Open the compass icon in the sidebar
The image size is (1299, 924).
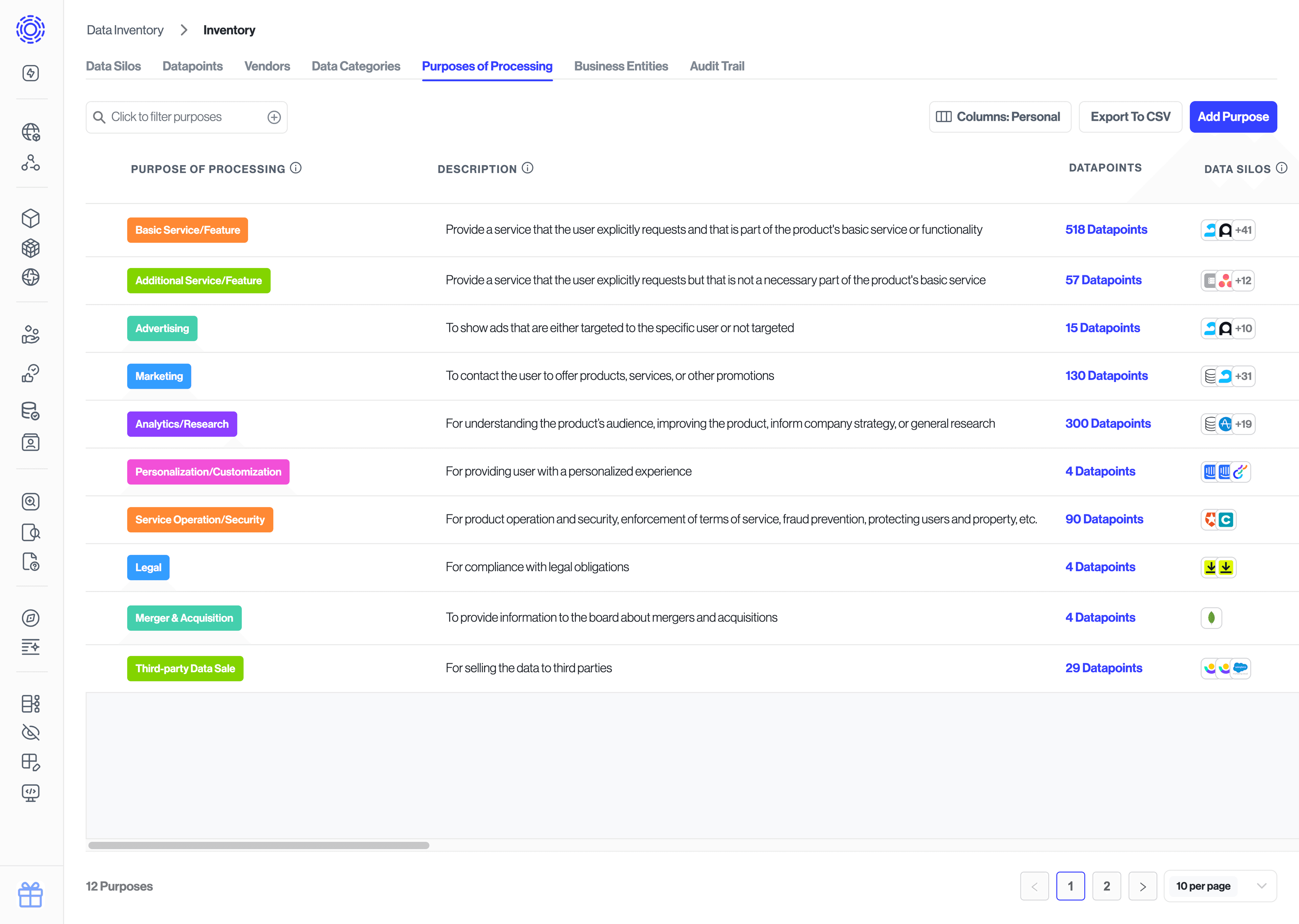[31, 618]
